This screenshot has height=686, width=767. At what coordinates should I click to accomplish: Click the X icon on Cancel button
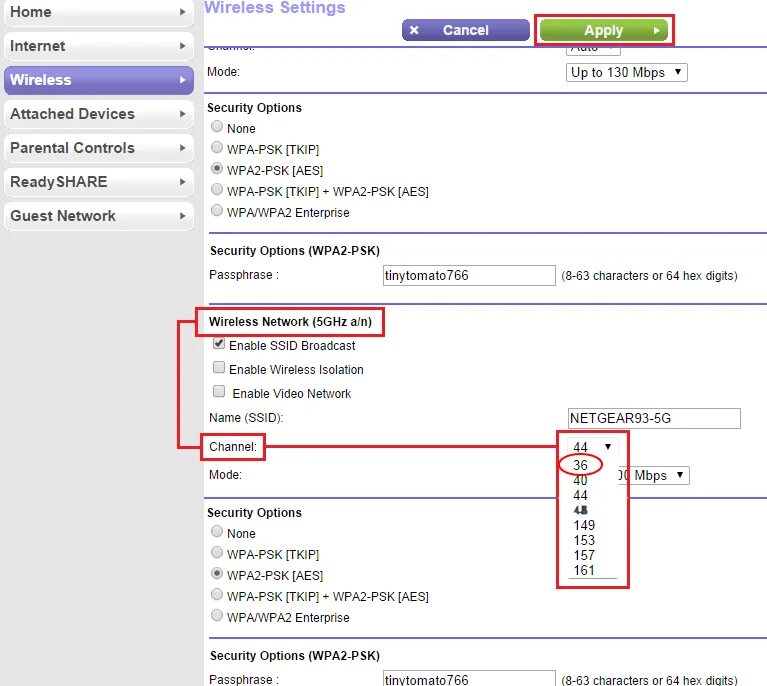point(414,30)
